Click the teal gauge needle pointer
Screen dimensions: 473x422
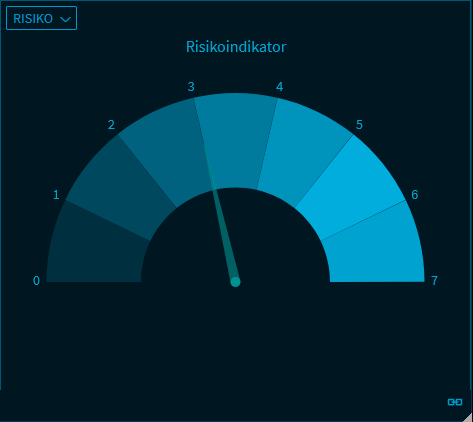pyautogui.click(x=220, y=212)
